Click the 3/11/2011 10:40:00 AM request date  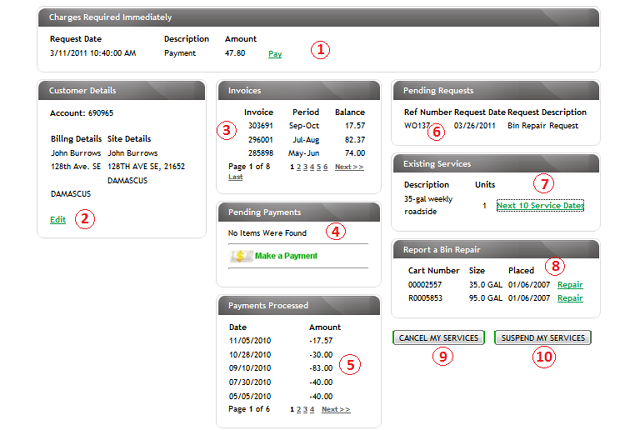click(93, 53)
